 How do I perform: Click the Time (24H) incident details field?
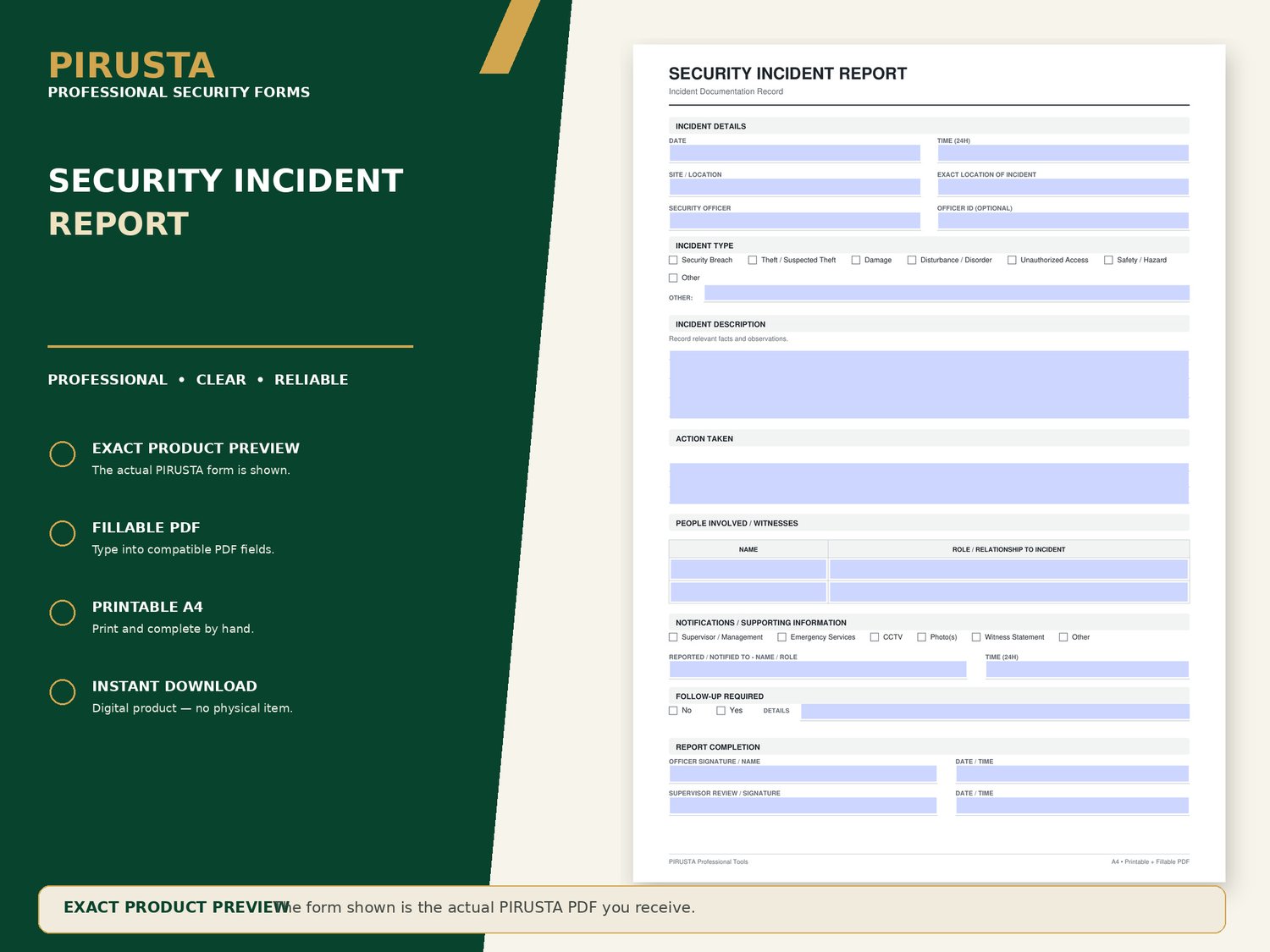(x=1063, y=153)
